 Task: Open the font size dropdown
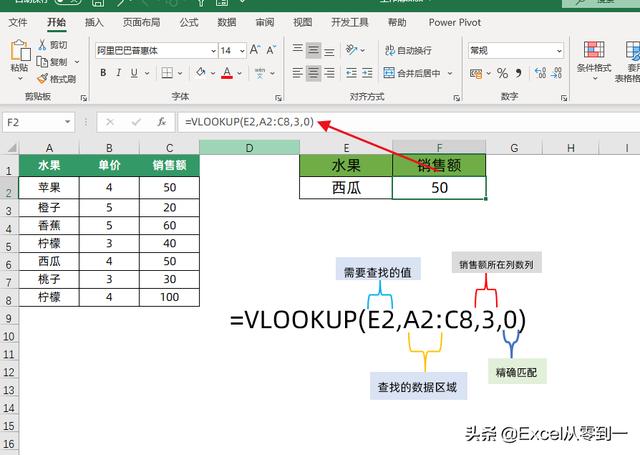tap(242, 51)
